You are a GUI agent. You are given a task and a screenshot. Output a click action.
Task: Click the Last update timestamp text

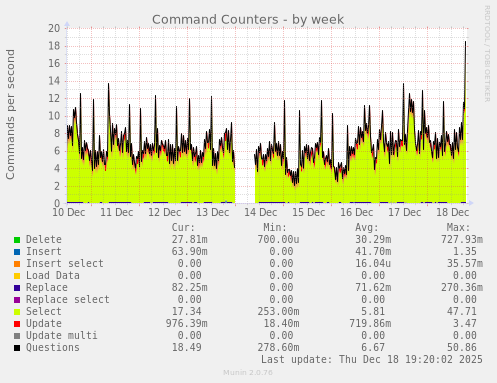pyautogui.click(x=372, y=360)
